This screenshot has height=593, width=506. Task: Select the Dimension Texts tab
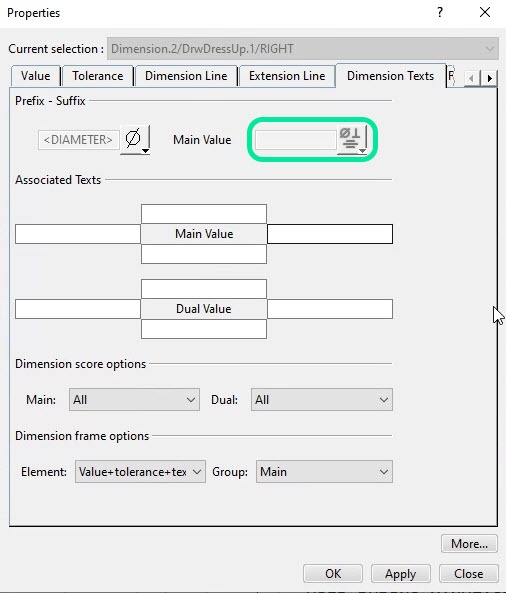tap(390, 76)
